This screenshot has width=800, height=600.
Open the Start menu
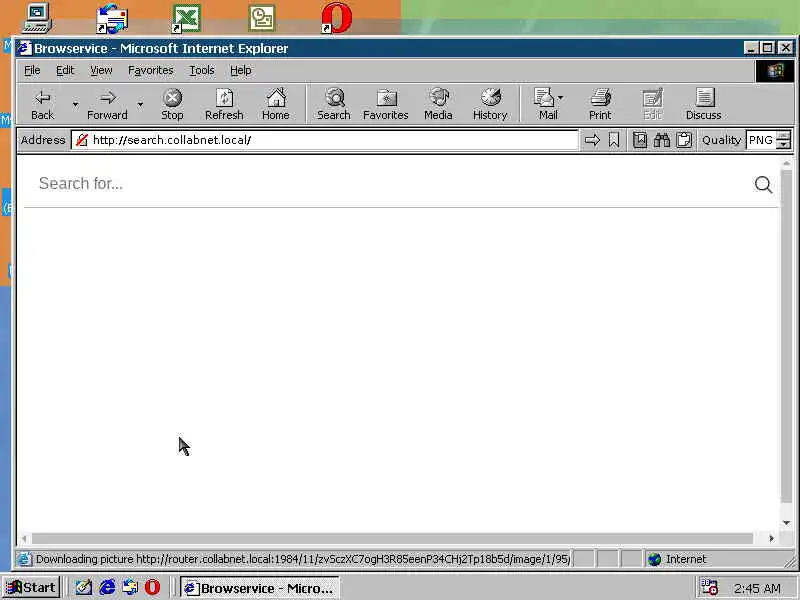coord(31,588)
